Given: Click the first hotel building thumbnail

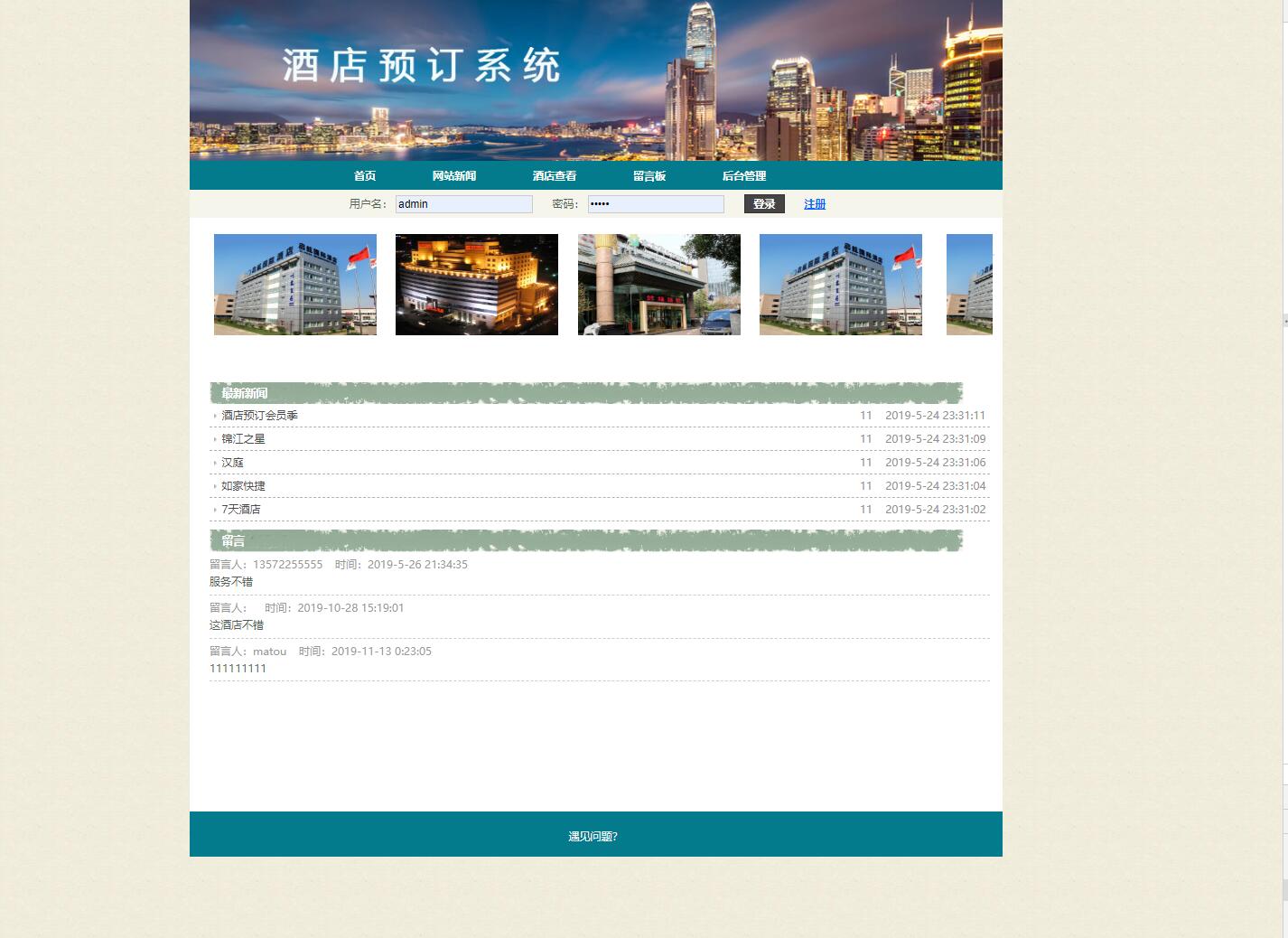Looking at the screenshot, I should (294, 284).
